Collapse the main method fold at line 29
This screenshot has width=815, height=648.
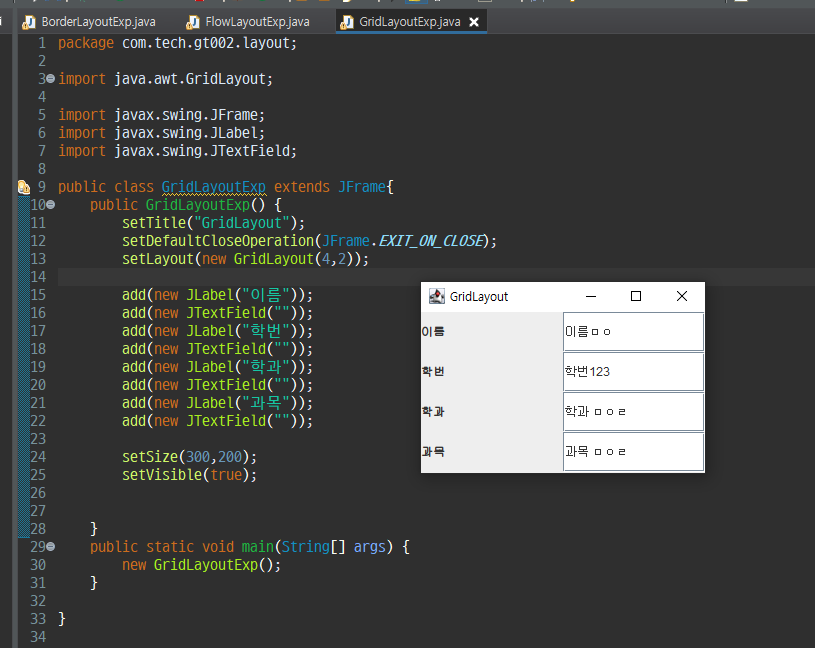(50, 547)
